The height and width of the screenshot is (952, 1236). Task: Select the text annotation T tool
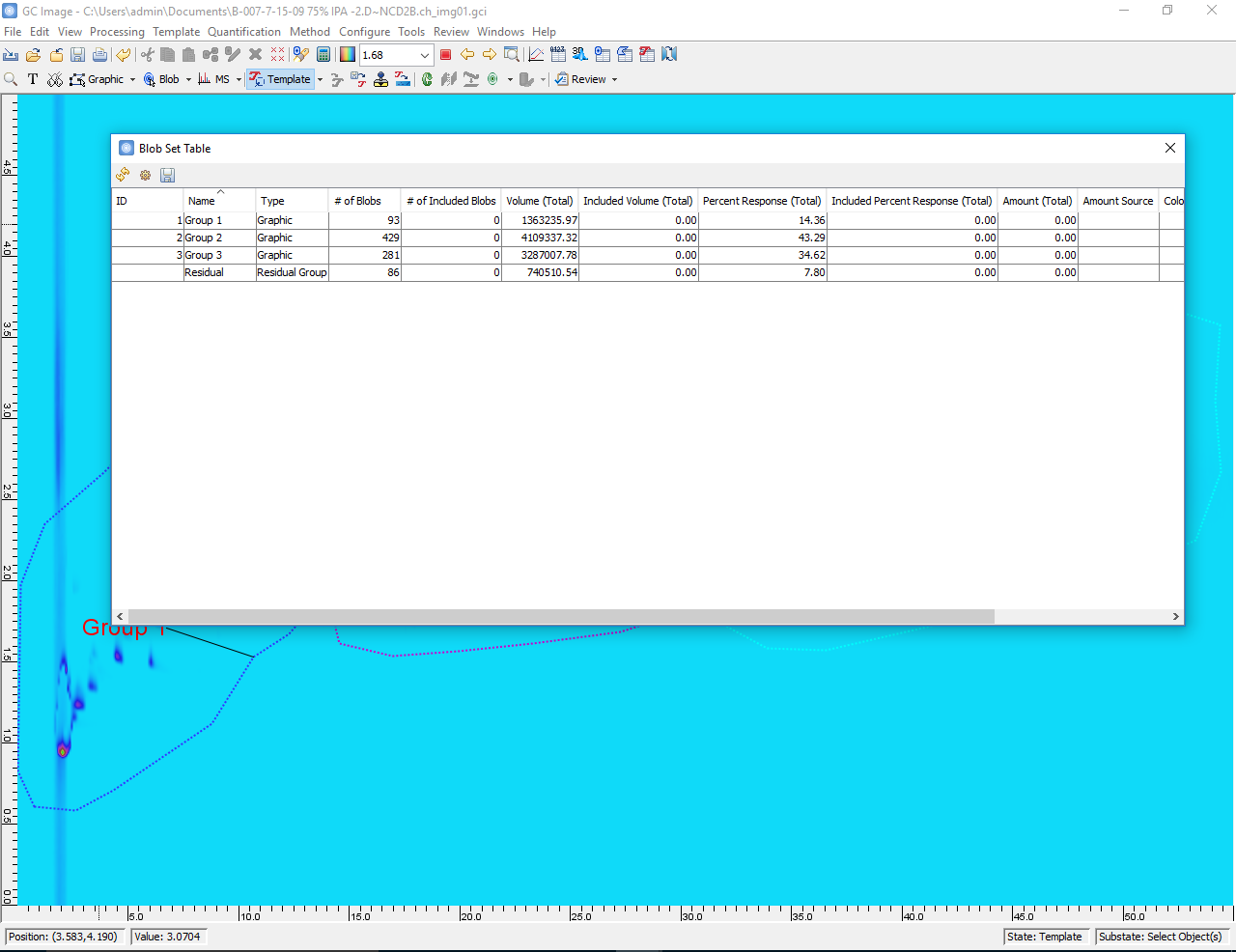33,79
